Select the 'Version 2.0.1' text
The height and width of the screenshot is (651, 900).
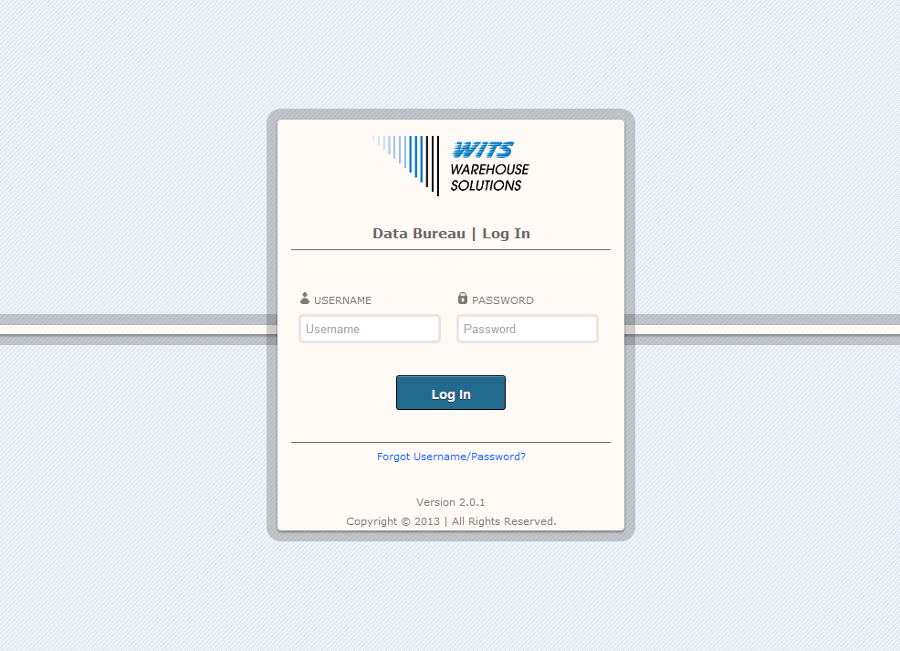[x=451, y=502]
